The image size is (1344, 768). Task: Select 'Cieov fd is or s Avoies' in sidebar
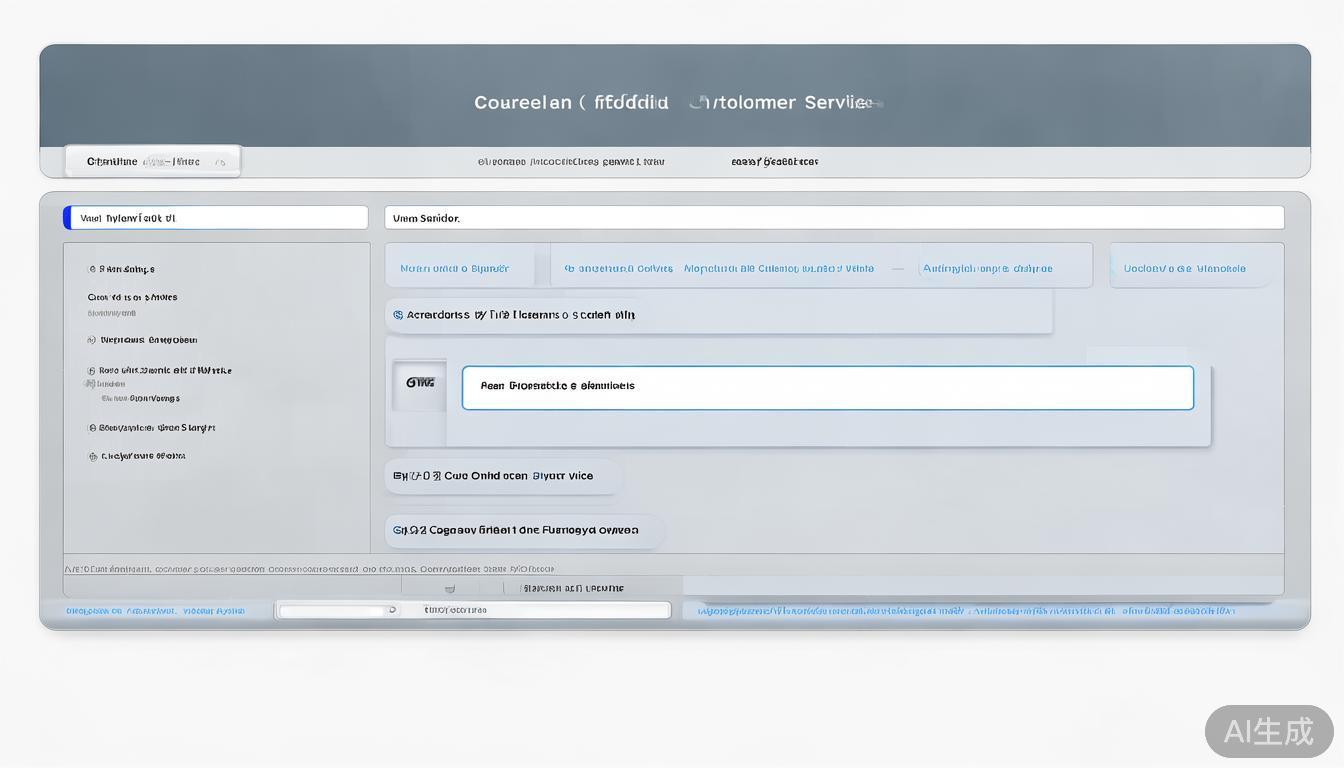click(x=132, y=298)
